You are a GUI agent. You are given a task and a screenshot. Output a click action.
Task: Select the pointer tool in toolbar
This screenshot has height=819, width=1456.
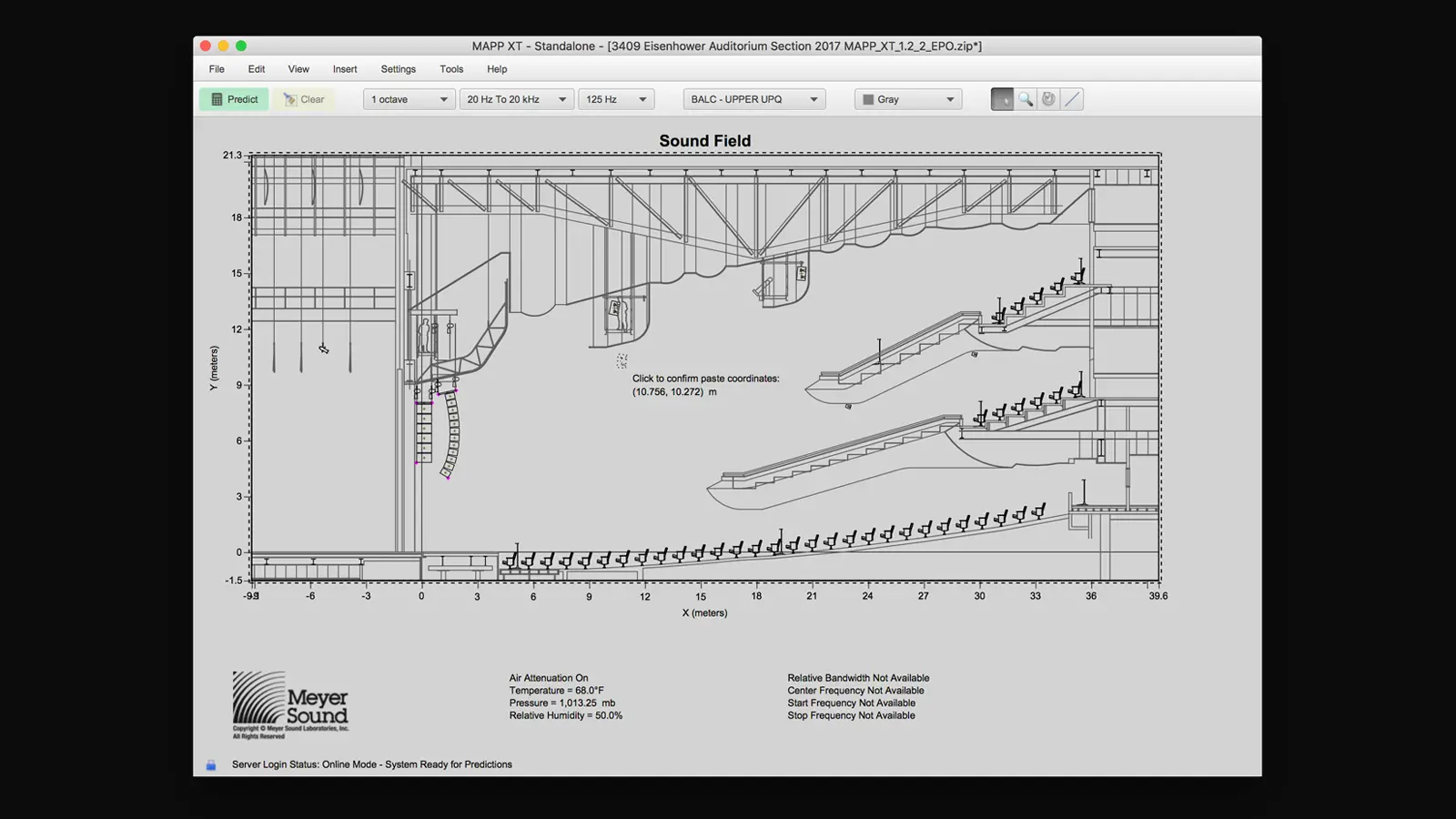pyautogui.click(x=1002, y=99)
